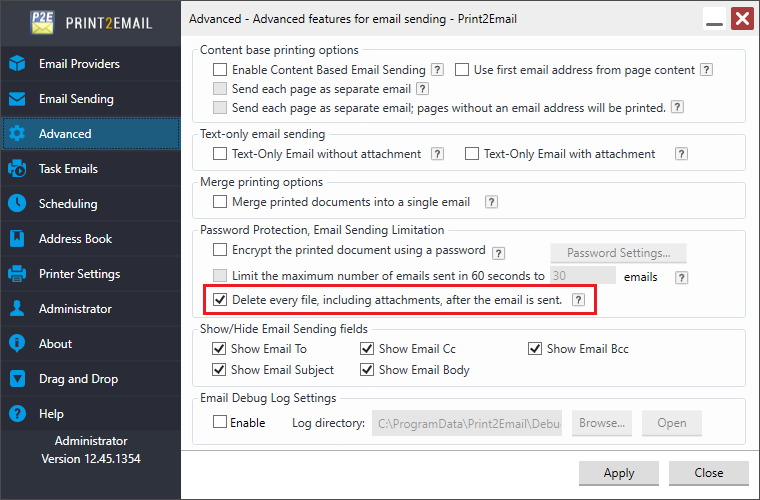Viewport: 760px width, 500px height.
Task: Click the Email Sending envelope icon
Action: coord(17,99)
